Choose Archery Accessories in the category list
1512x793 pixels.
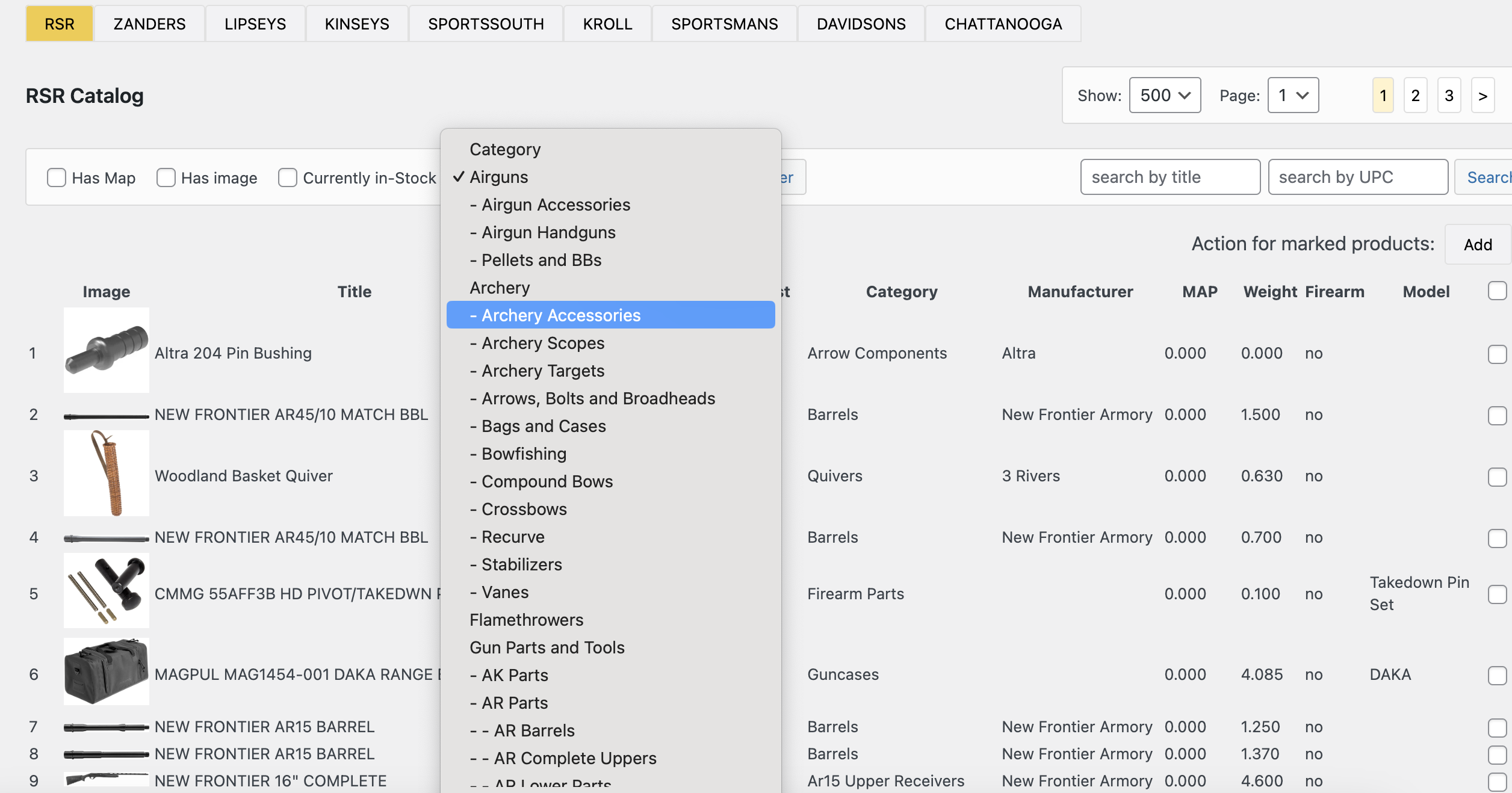point(610,315)
